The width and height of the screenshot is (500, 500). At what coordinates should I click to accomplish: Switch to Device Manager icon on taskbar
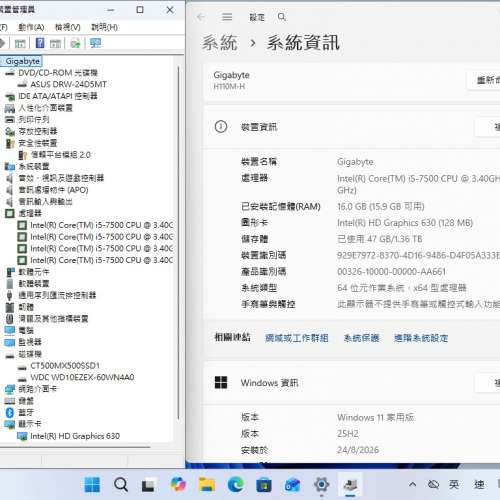coord(350,484)
